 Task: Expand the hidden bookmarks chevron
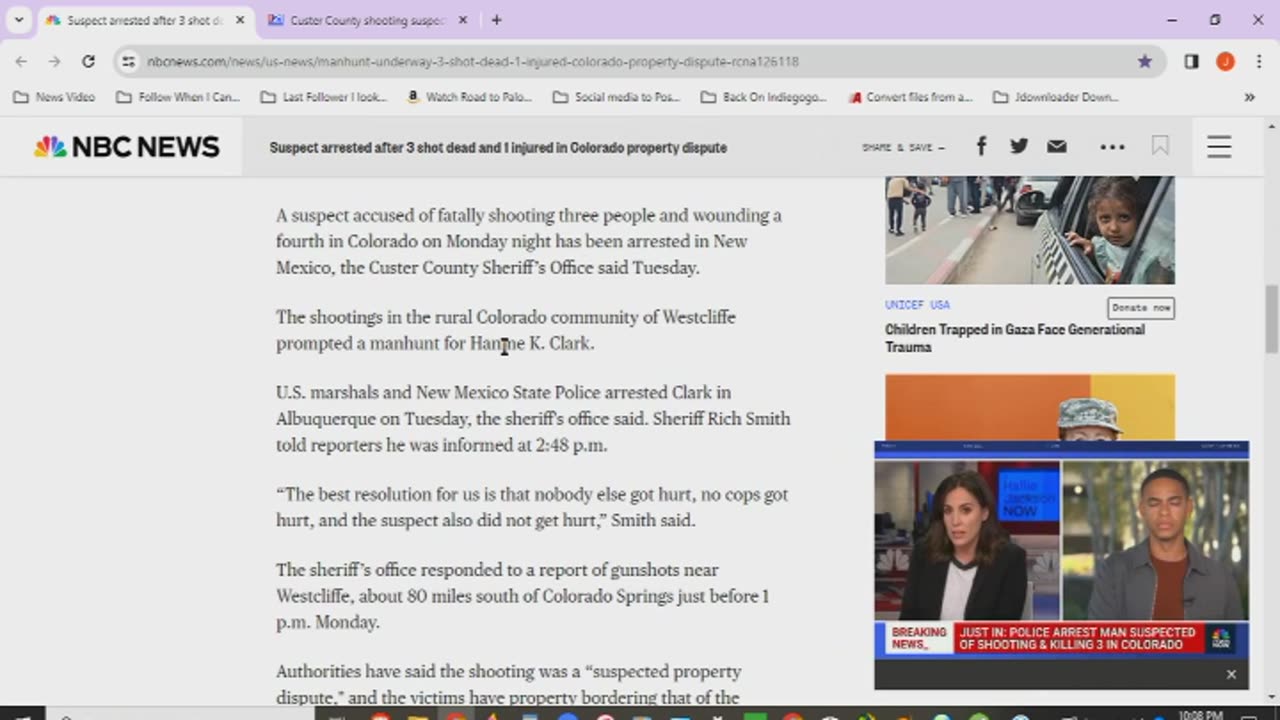point(1249,97)
